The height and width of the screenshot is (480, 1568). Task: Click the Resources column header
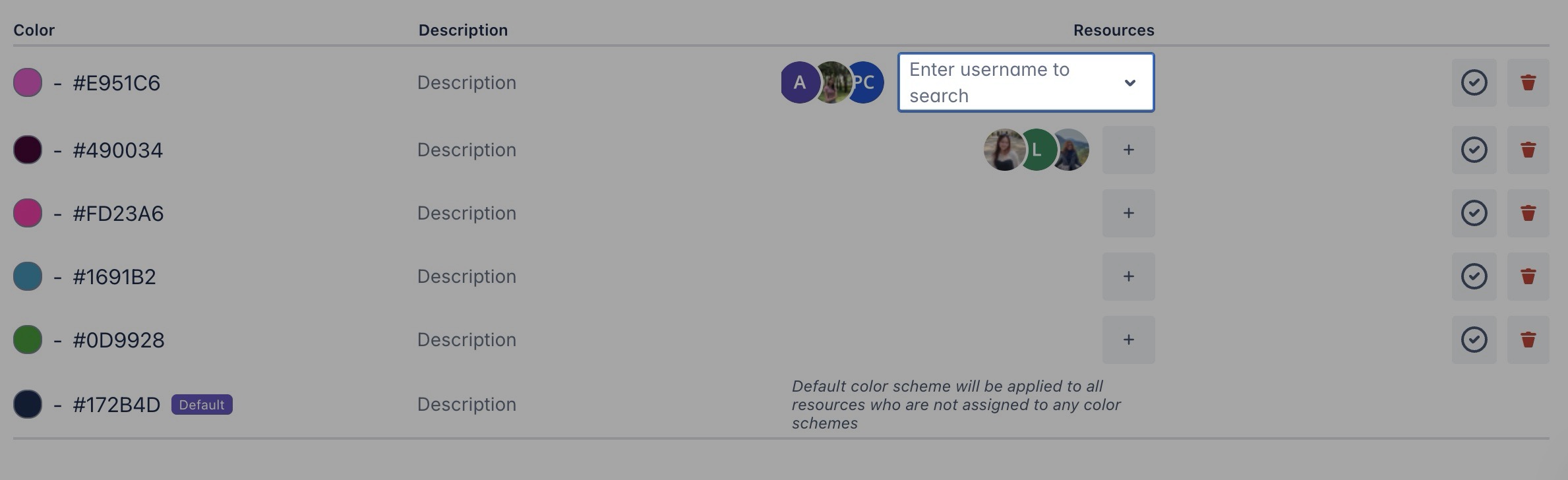[1114, 30]
